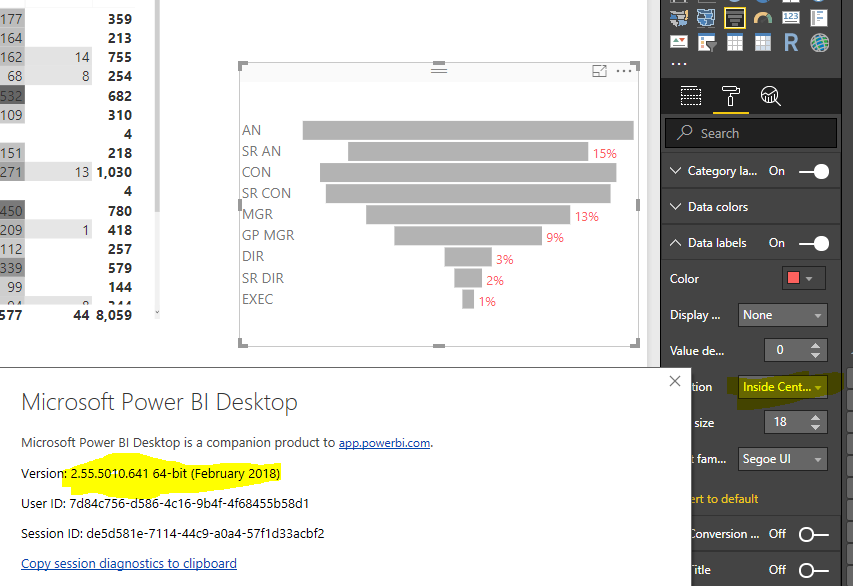Decrease the Text size stepper
Screen dimensions: 853x586
[815, 427]
